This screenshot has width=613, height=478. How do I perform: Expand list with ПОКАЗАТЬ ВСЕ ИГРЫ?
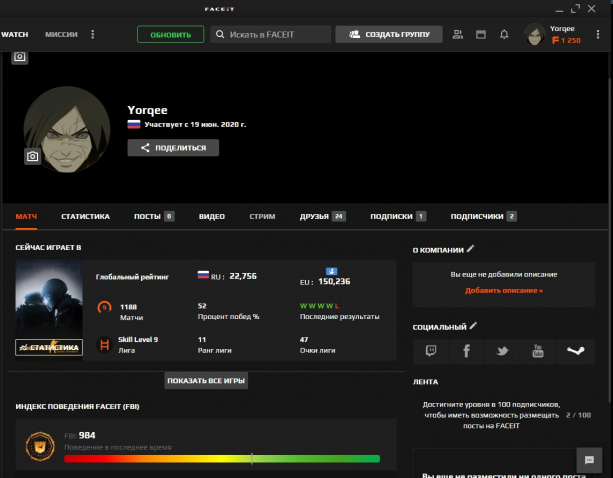205,381
